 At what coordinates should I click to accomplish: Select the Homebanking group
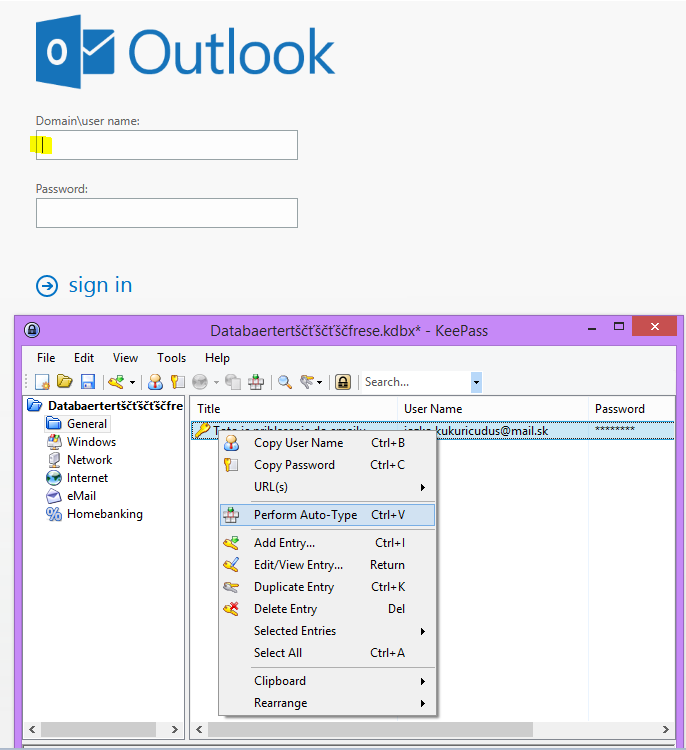pyautogui.click(x=105, y=514)
